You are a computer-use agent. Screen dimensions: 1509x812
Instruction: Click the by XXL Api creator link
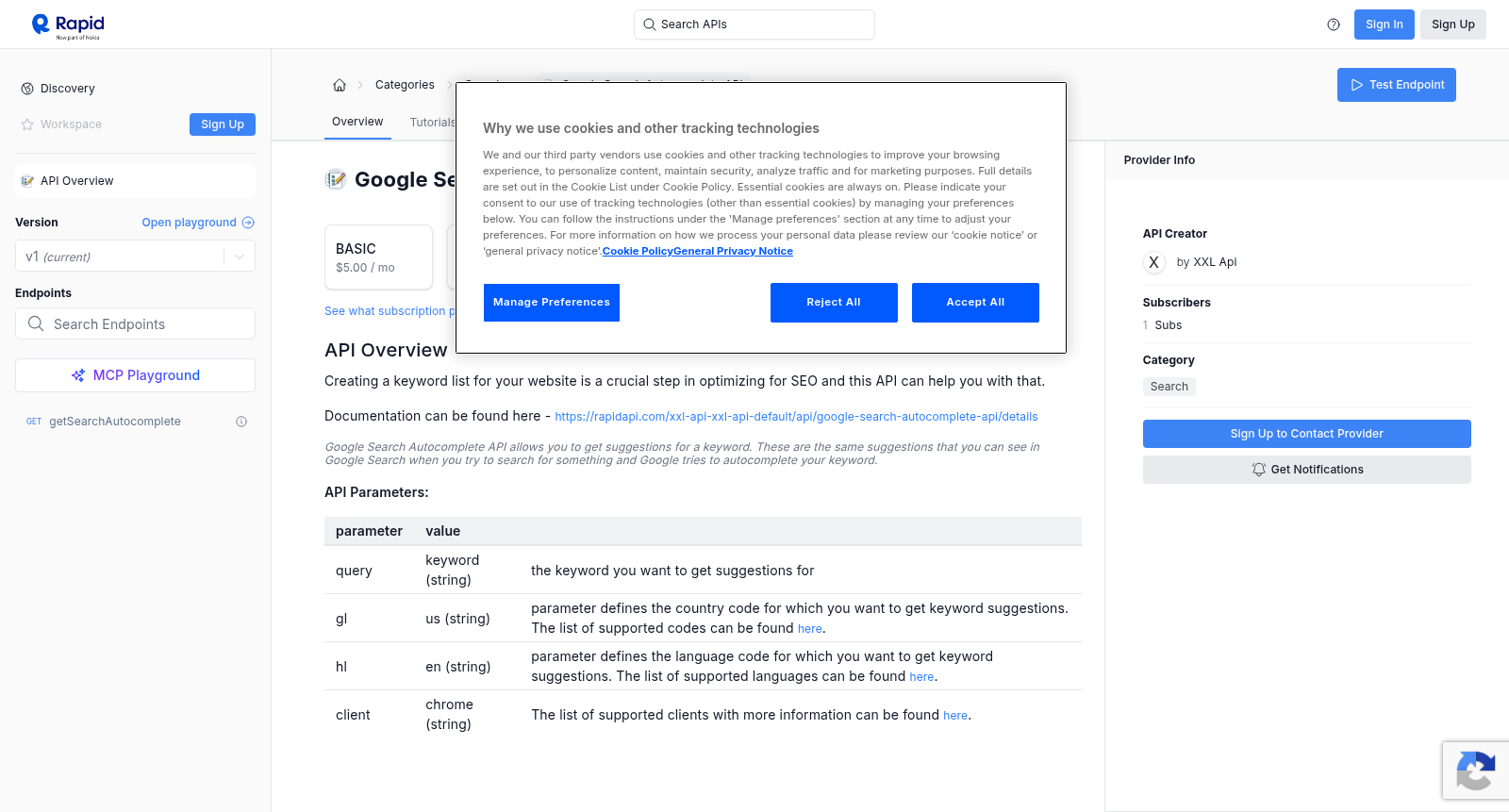click(x=1206, y=262)
